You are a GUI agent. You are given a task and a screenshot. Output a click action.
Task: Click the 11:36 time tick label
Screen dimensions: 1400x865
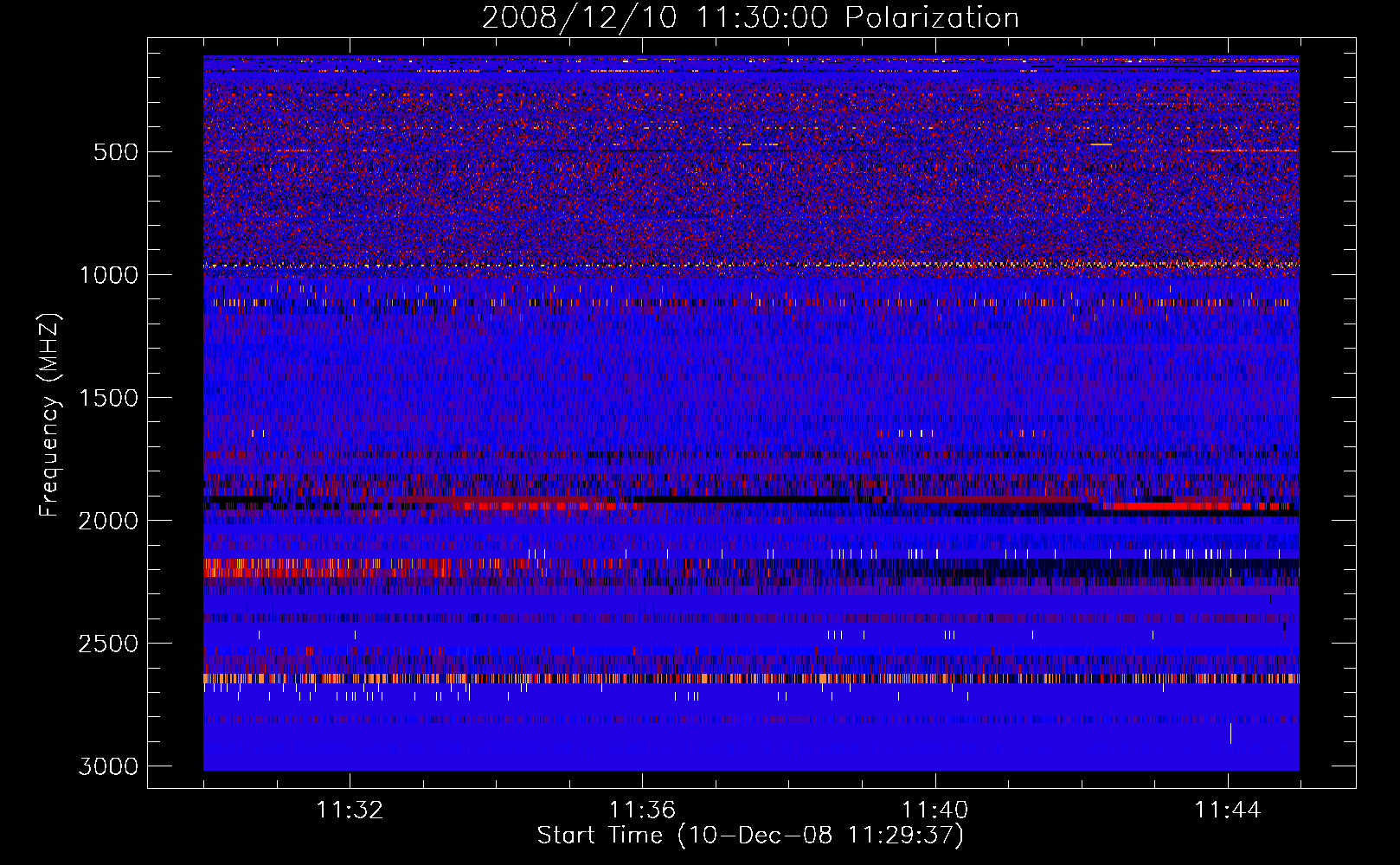point(642,811)
